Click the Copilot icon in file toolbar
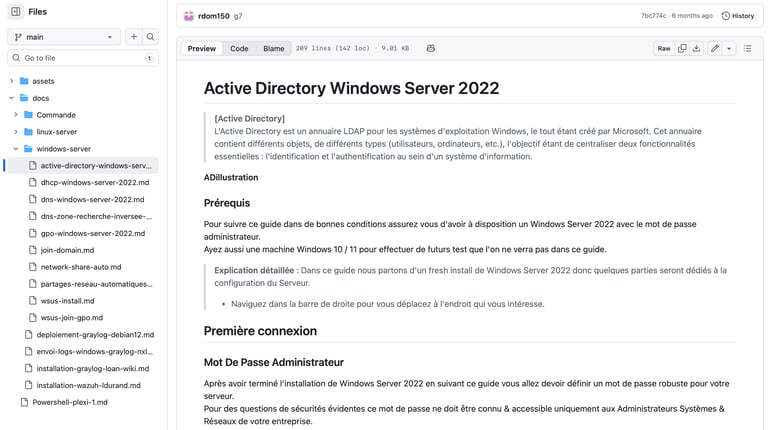 click(x=431, y=48)
